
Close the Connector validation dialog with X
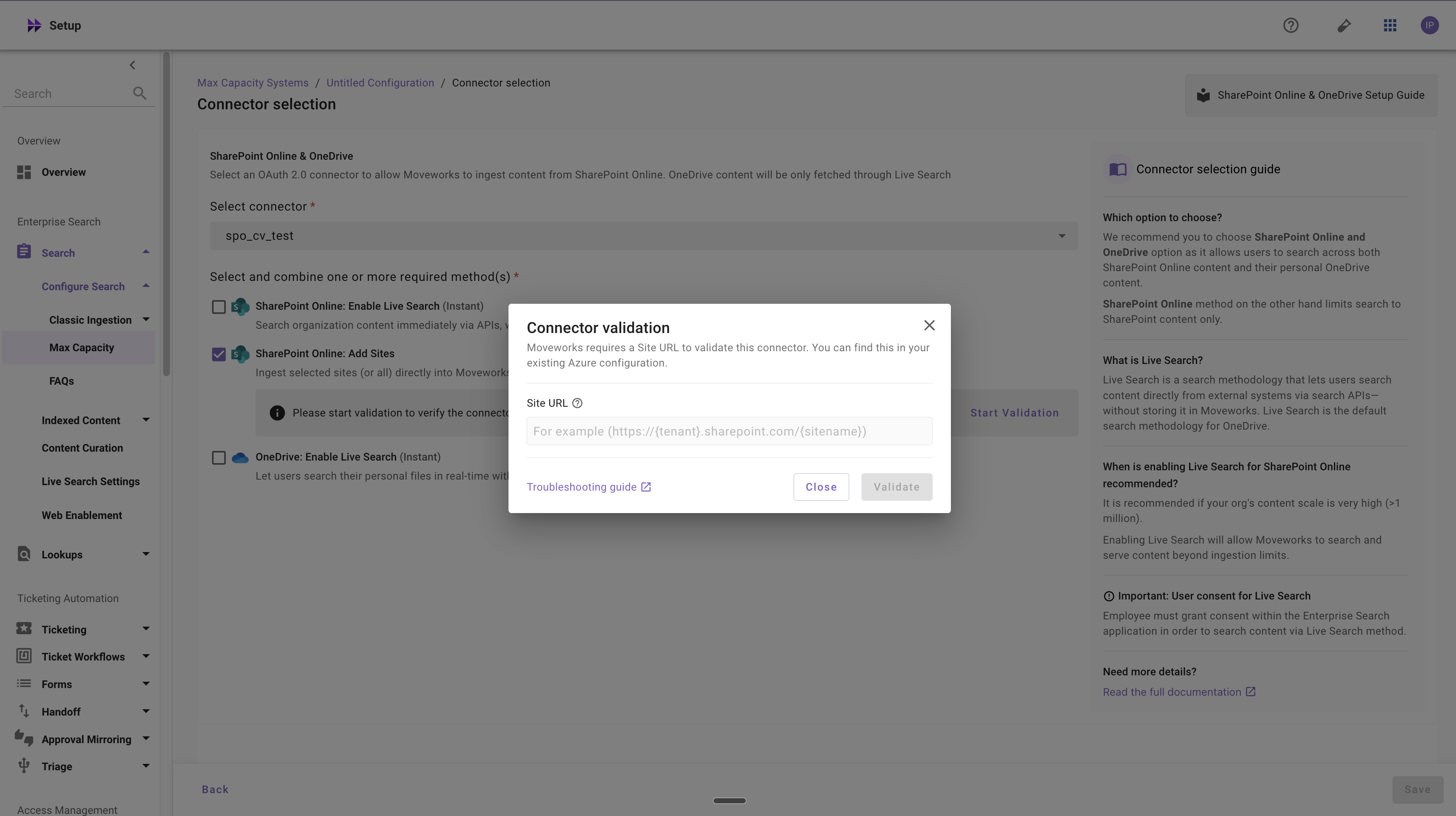coord(929,325)
